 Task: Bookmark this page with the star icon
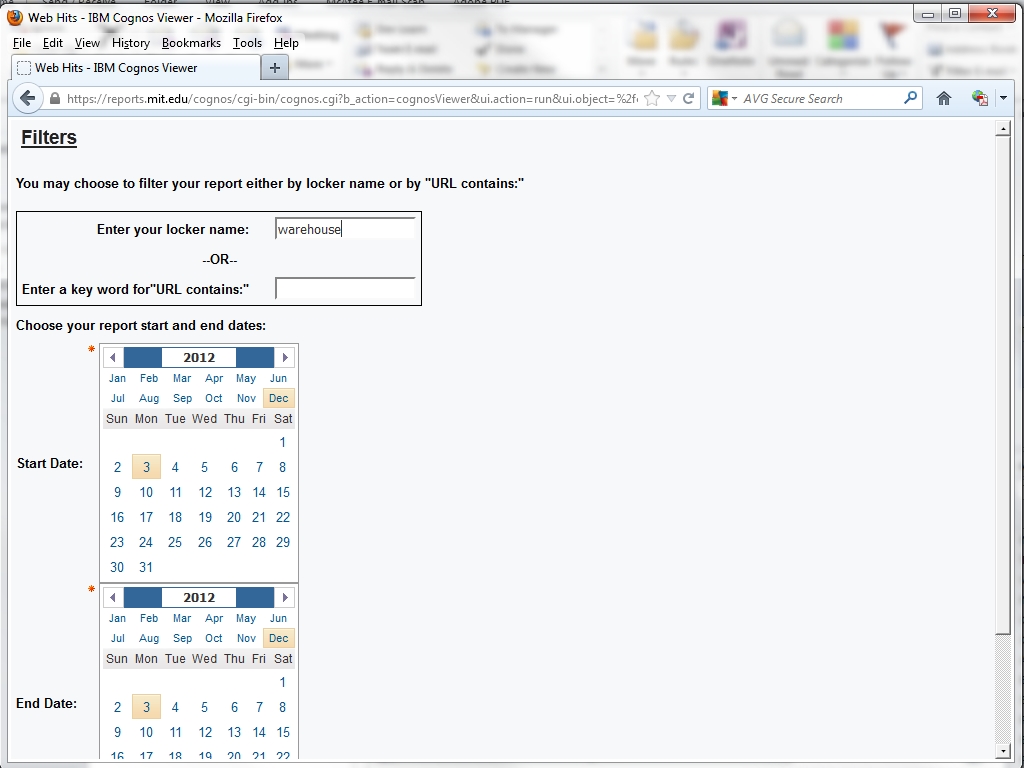pos(652,98)
